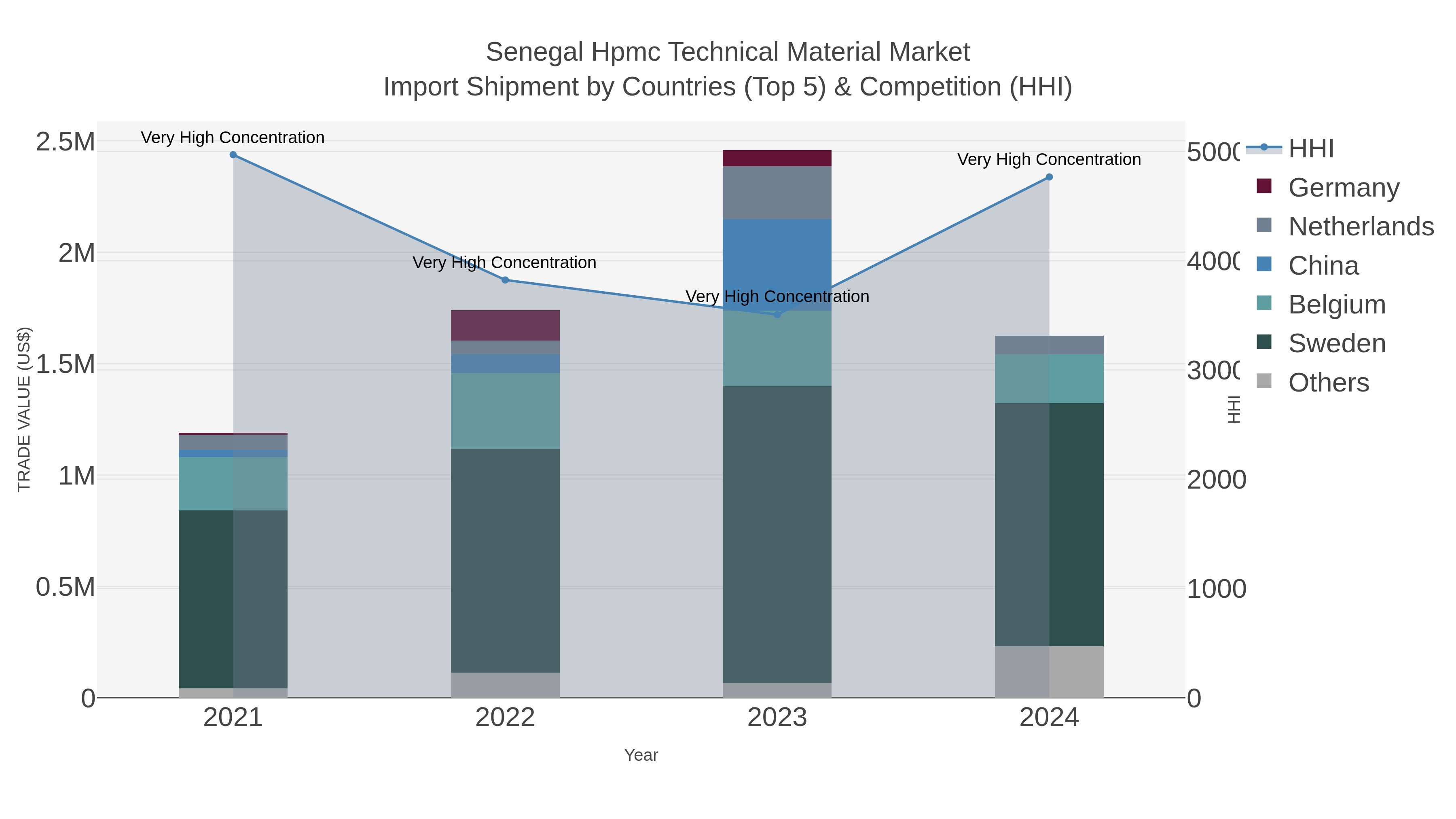Click the 2.5M y-axis tick label
Viewport: 1456px width, 819px height.
66,141
